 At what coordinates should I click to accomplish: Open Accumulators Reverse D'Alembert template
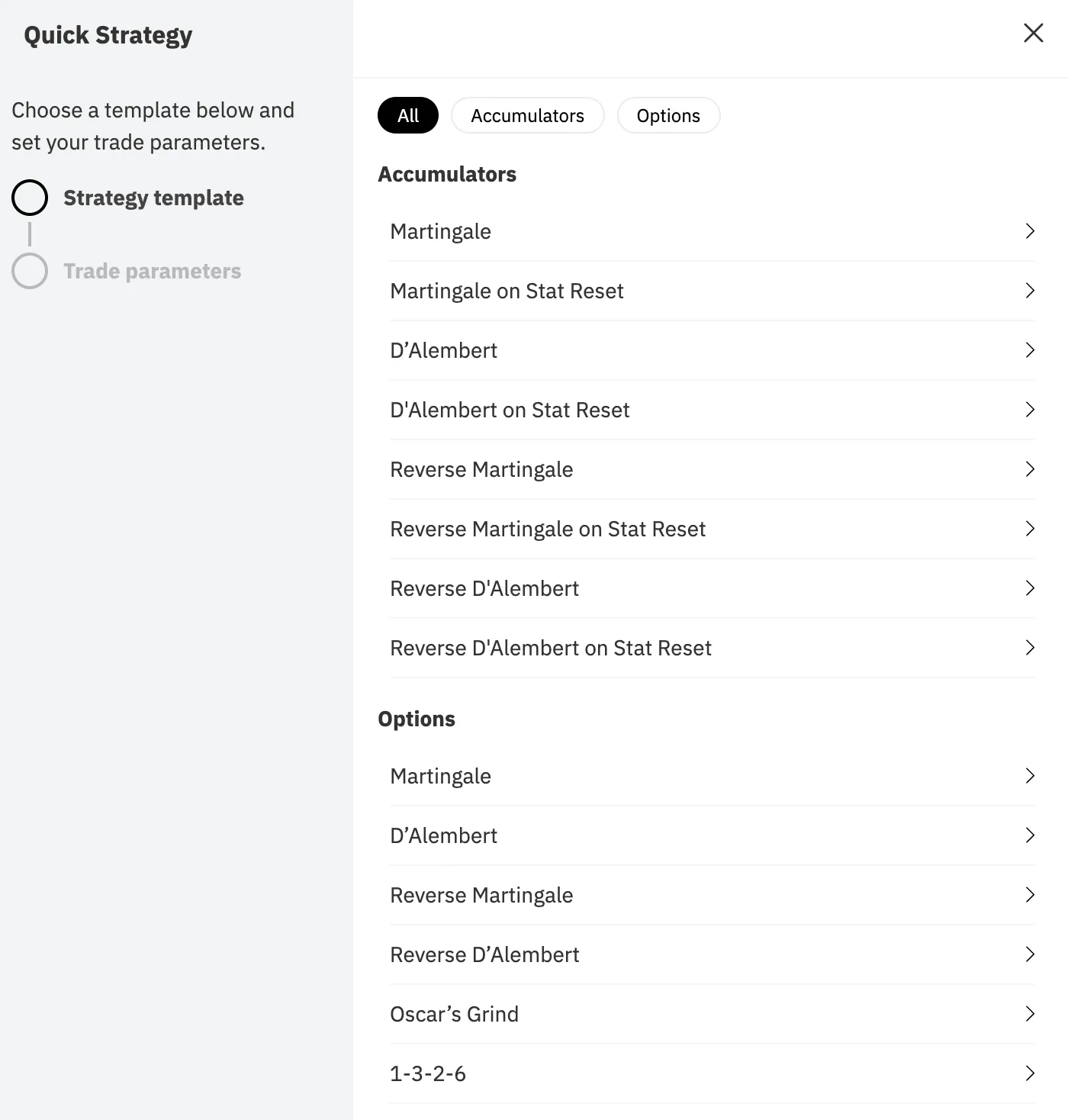713,588
